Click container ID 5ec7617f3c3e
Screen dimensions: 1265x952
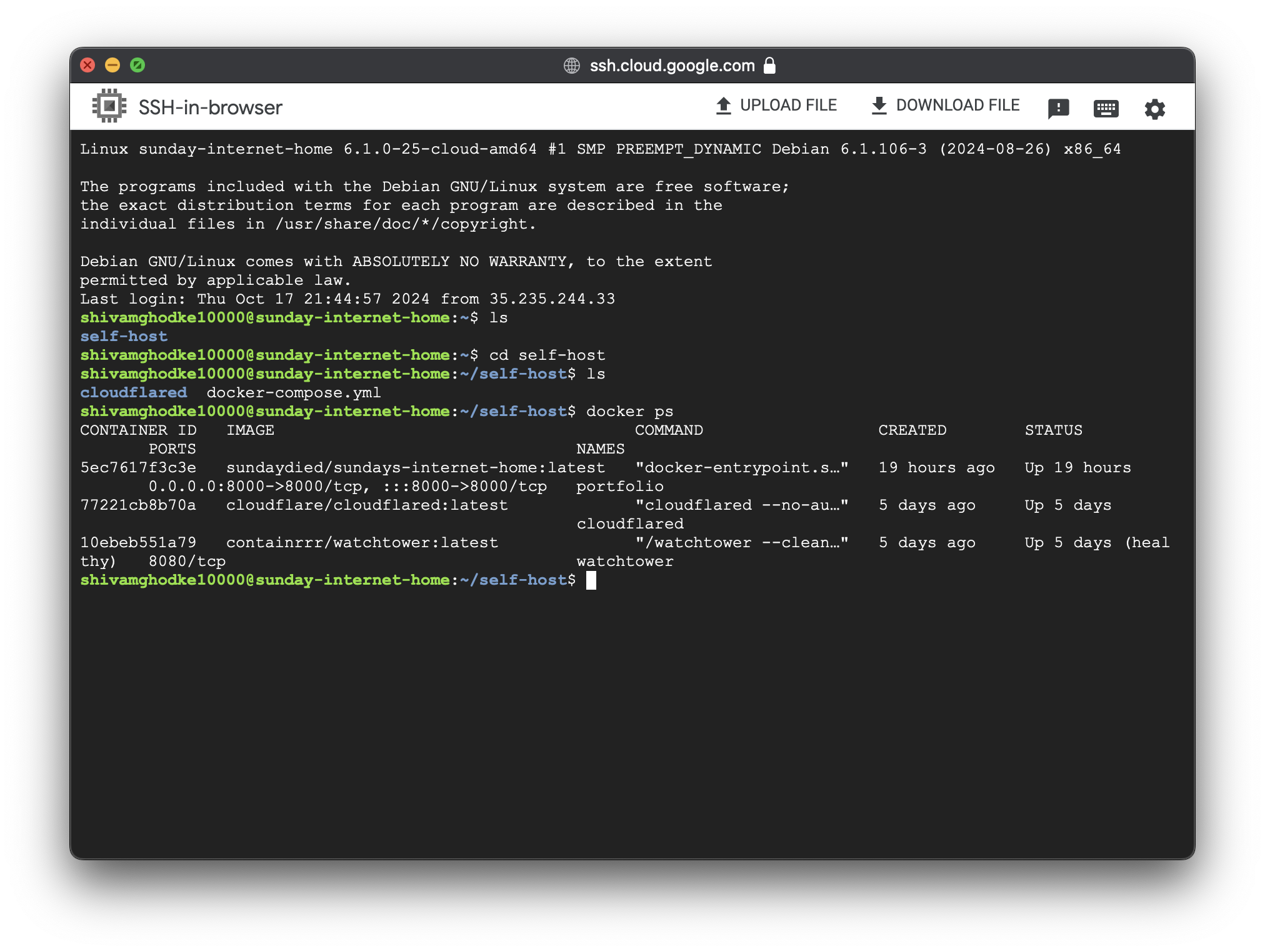pyautogui.click(x=138, y=468)
